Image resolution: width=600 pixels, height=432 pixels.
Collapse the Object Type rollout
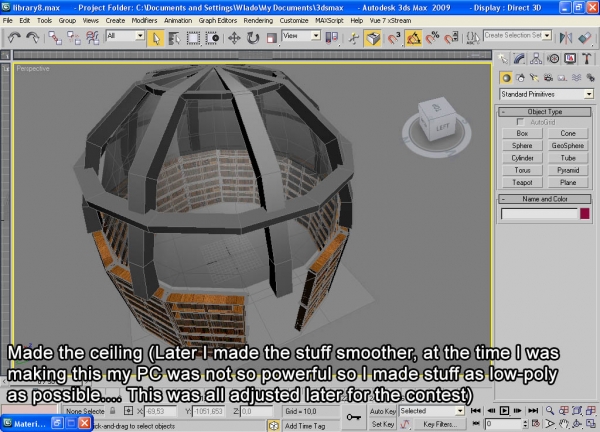pos(545,112)
